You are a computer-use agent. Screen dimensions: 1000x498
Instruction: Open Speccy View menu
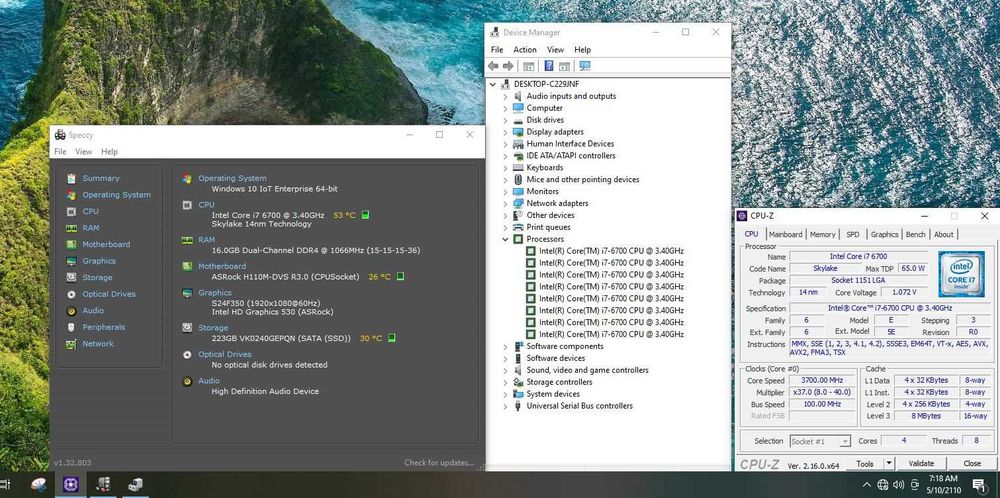click(84, 152)
